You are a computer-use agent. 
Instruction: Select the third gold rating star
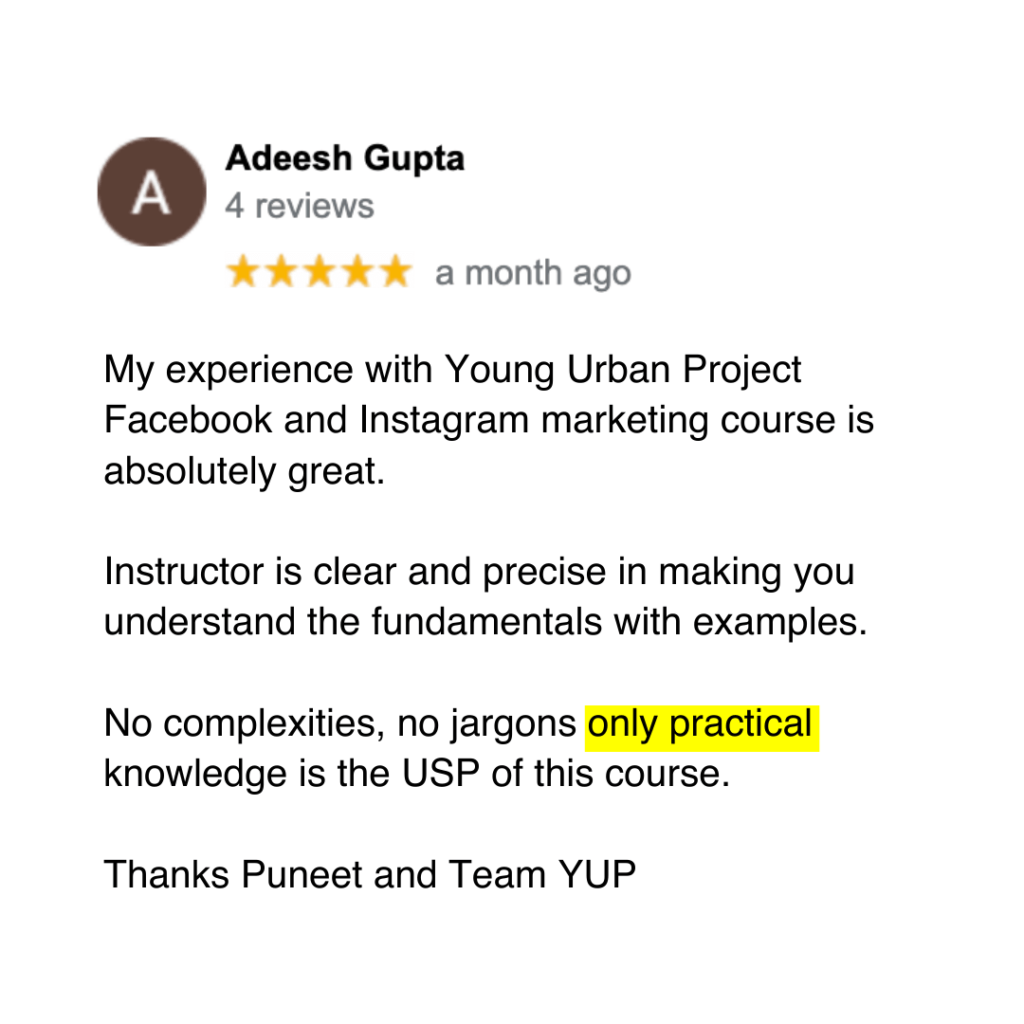[319, 272]
